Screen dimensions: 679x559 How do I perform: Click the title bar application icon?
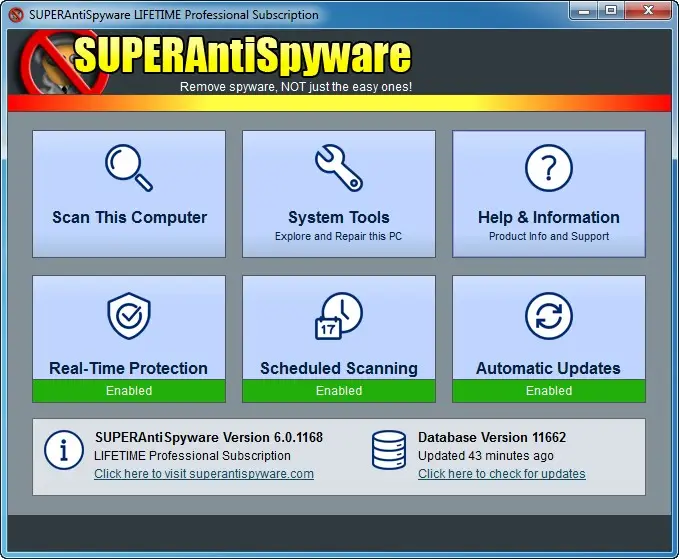[x=16, y=15]
